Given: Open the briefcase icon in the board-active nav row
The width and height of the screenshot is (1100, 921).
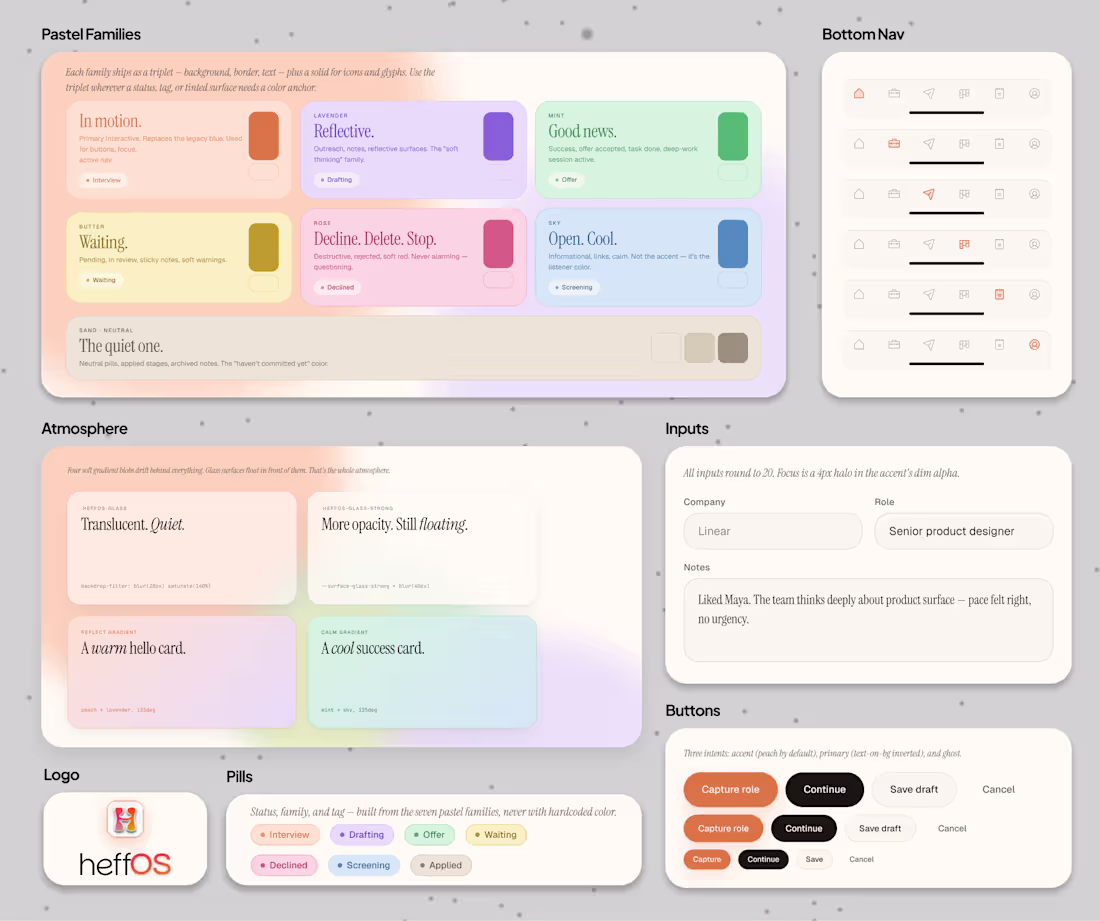Looking at the screenshot, I should click(x=894, y=244).
